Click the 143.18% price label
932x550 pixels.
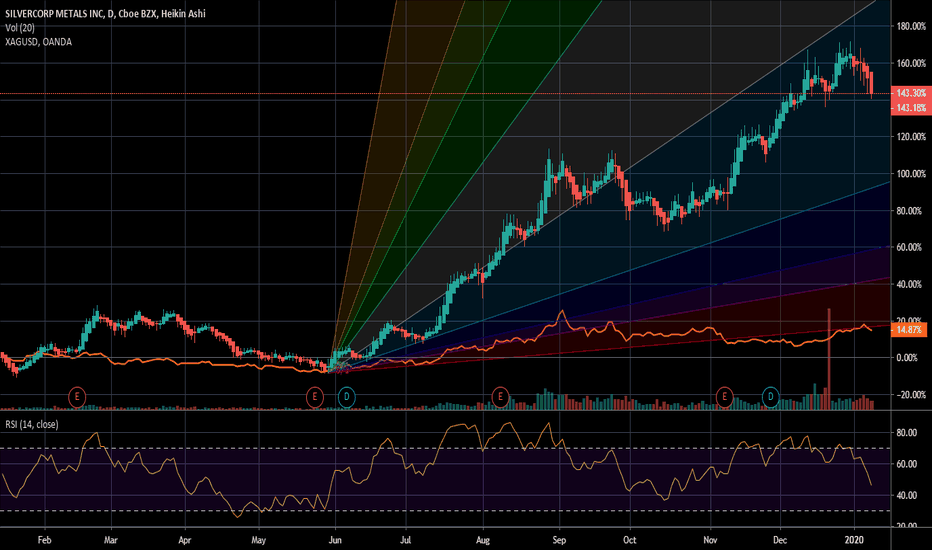coord(911,108)
